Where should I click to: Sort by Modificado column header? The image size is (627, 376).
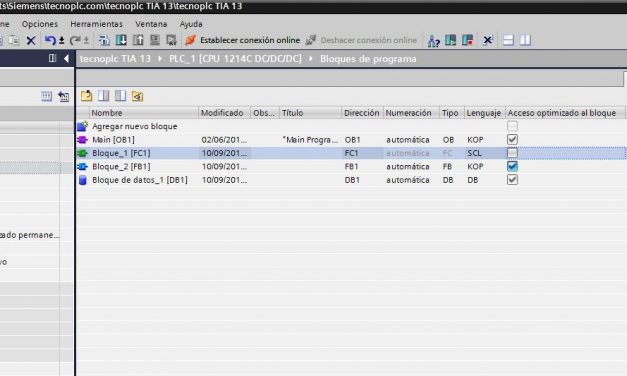pyautogui.click(x=224, y=113)
